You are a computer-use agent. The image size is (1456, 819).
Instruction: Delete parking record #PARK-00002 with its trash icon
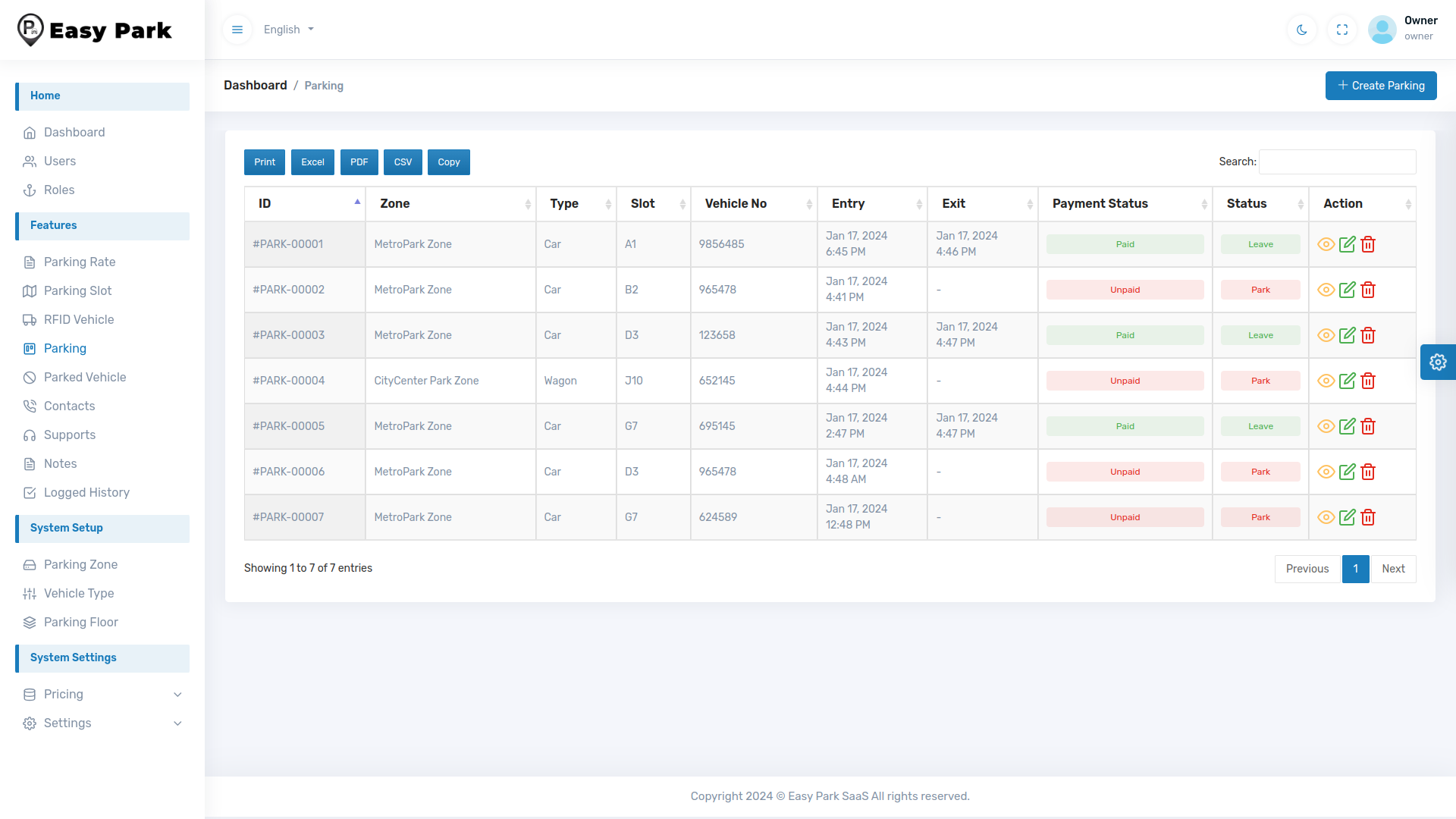click(x=1368, y=290)
